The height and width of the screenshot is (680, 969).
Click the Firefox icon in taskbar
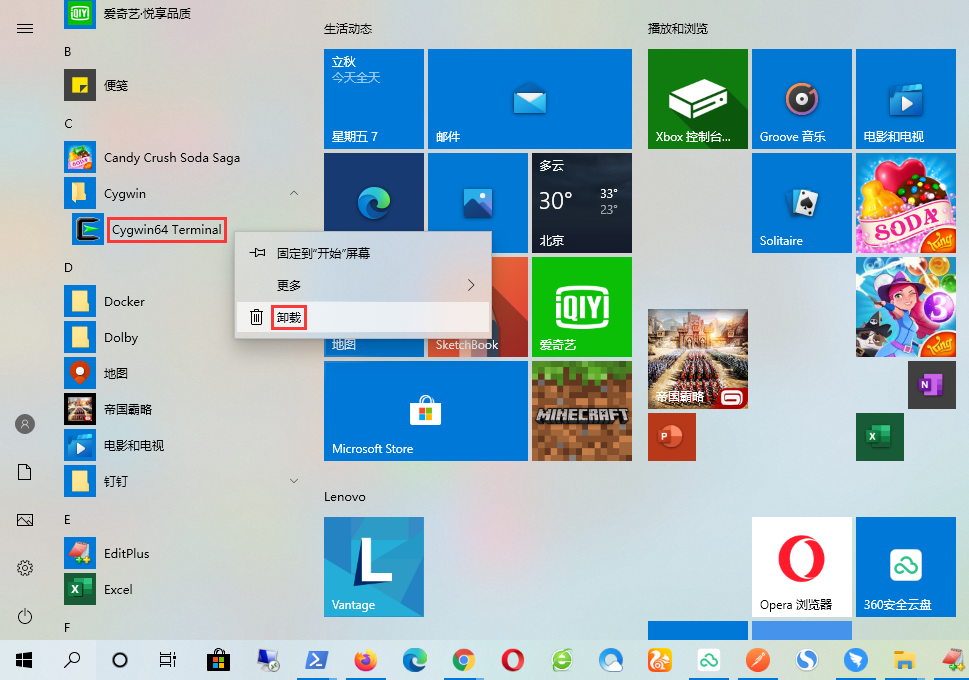click(x=365, y=660)
